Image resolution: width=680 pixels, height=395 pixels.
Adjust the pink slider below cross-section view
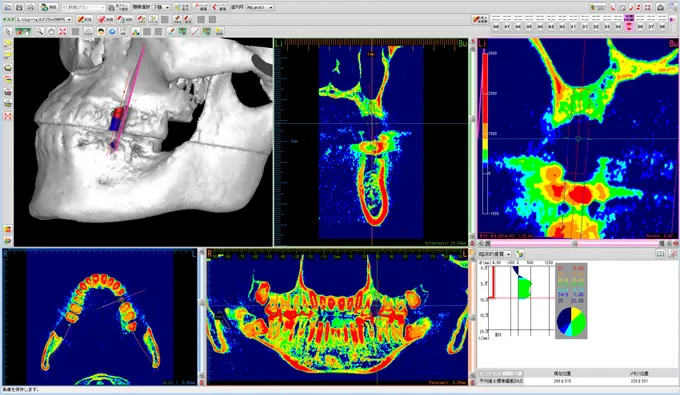[x=574, y=244]
